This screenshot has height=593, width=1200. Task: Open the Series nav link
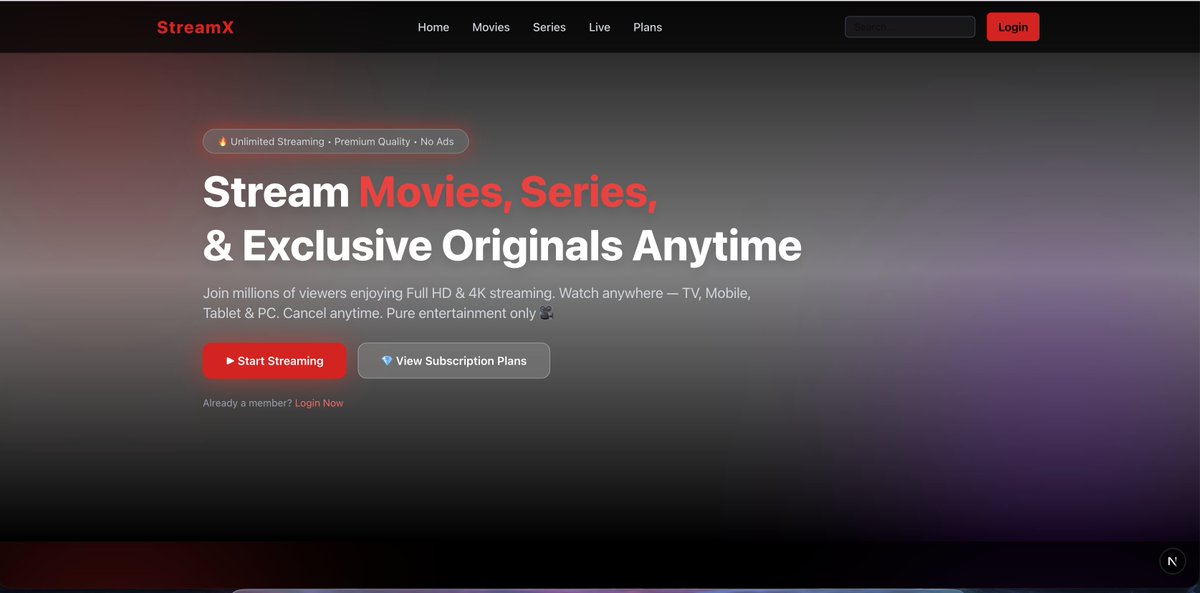click(x=549, y=27)
